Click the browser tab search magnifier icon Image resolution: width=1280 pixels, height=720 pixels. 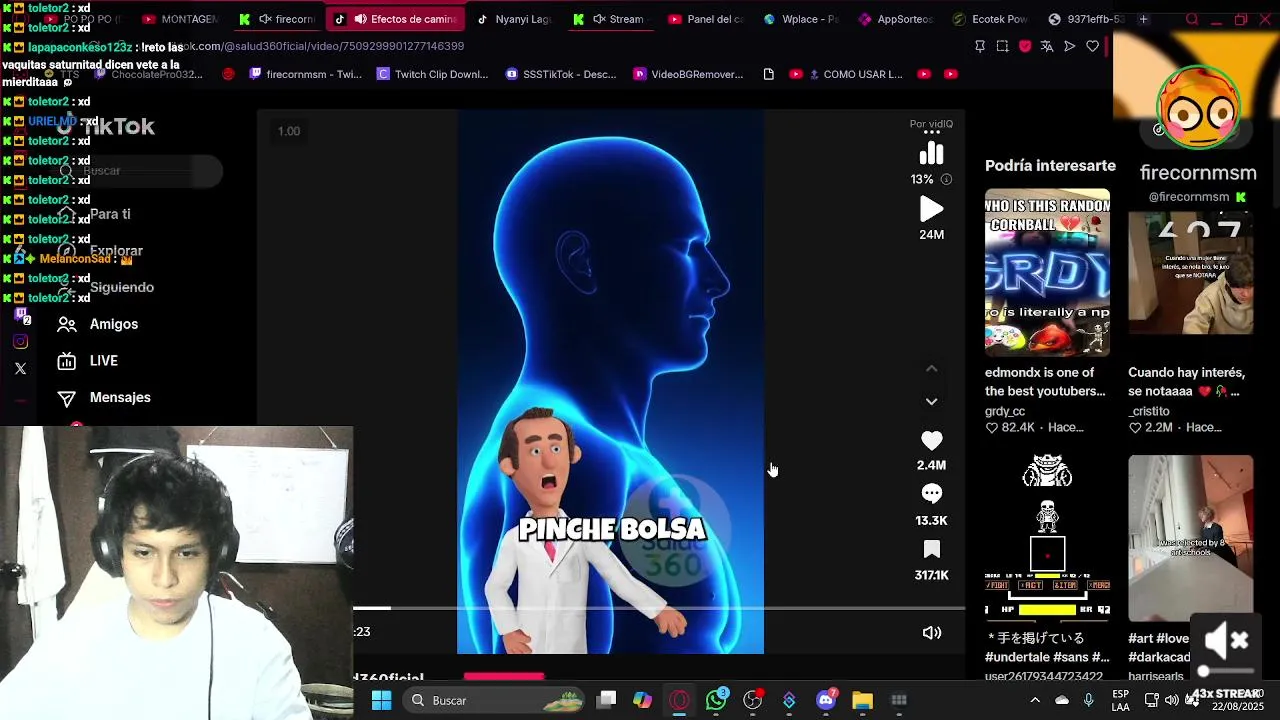pyautogui.click(x=1192, y=19)
